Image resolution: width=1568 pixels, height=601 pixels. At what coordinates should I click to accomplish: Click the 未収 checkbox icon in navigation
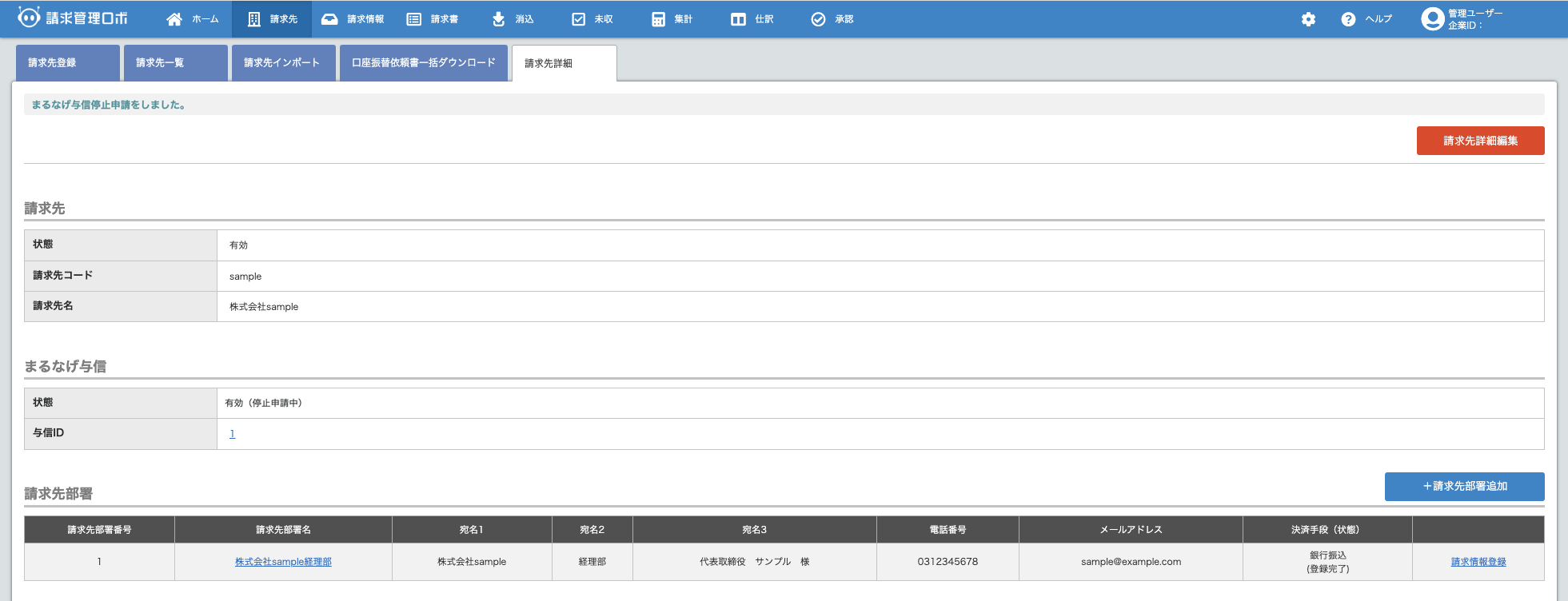(578, 19)
